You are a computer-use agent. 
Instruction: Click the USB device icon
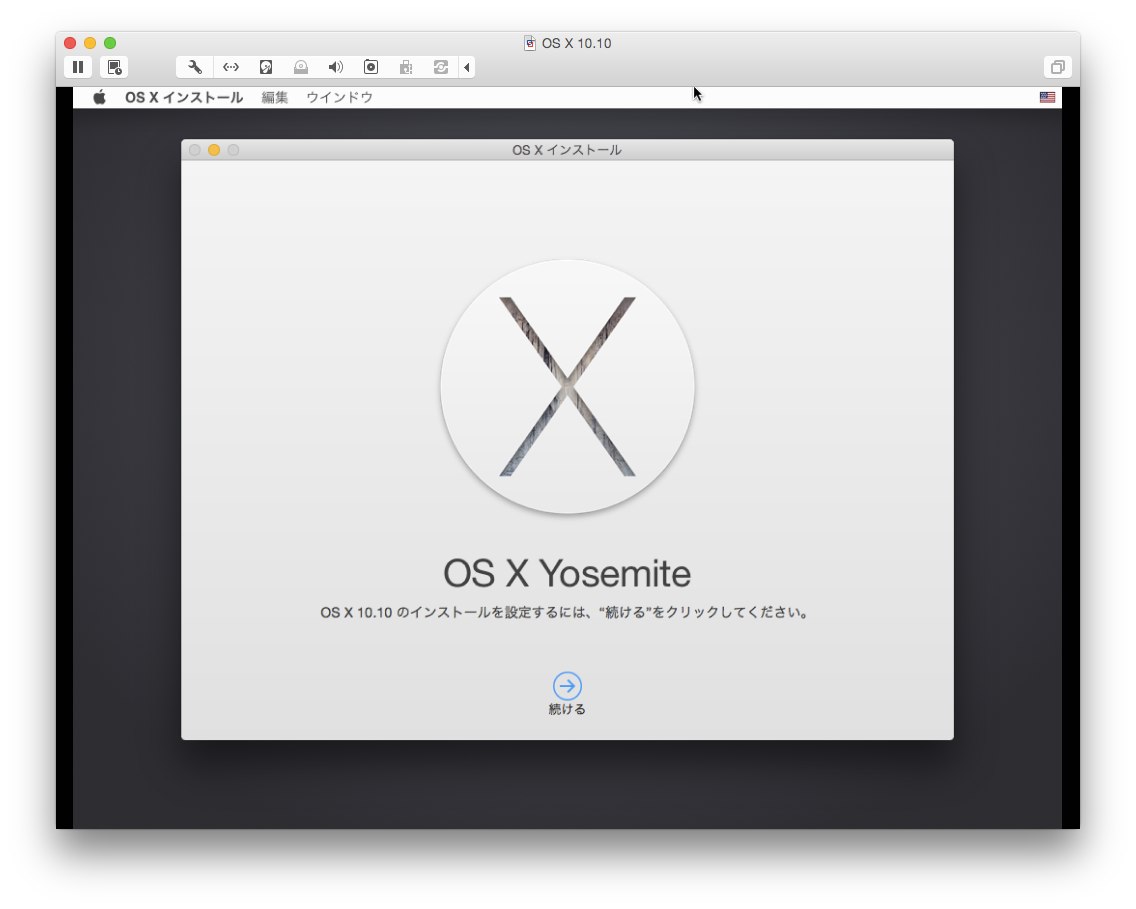coord(406,67)
